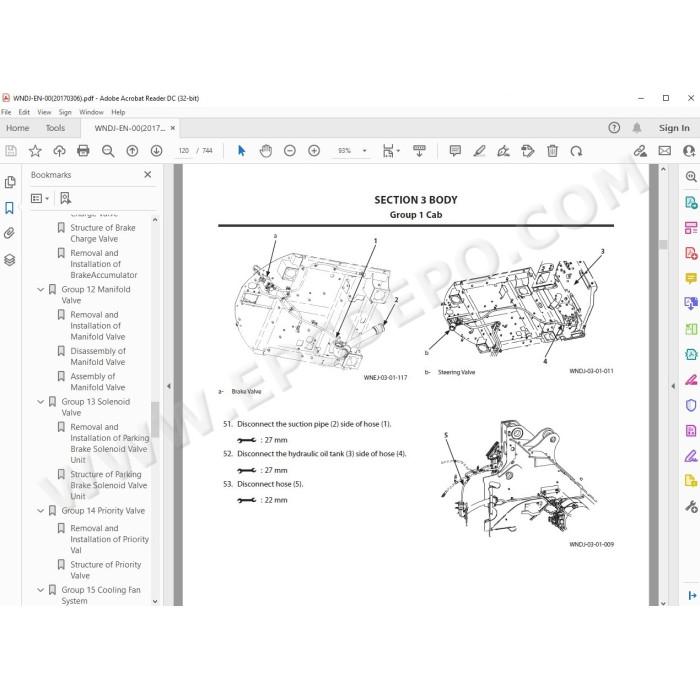
Task: Click document scroll up arrow
Action: pyautogui.click(x=663, y=170)
